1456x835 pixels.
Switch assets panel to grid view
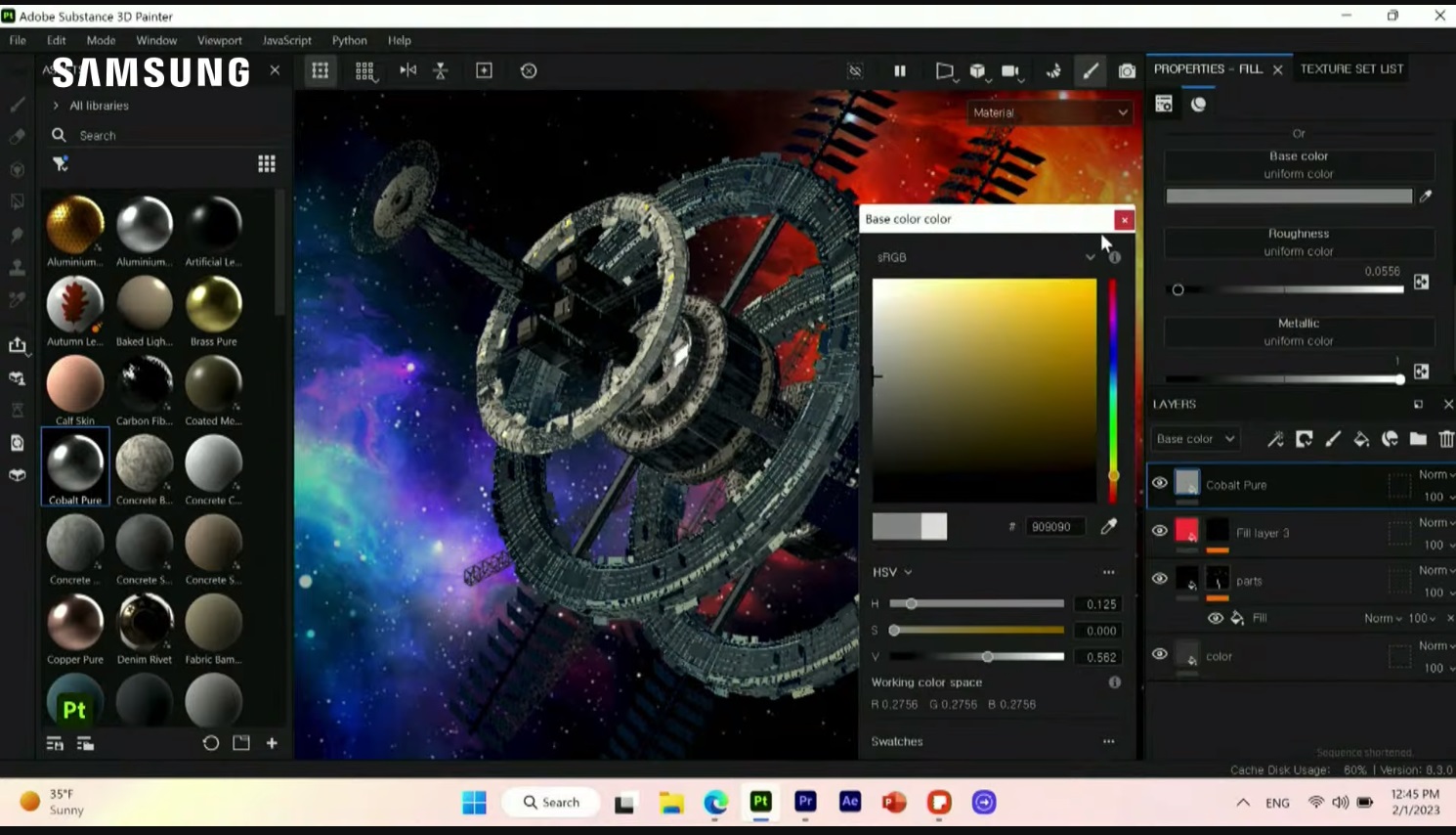pyautogui.click(x=267, y=163)
